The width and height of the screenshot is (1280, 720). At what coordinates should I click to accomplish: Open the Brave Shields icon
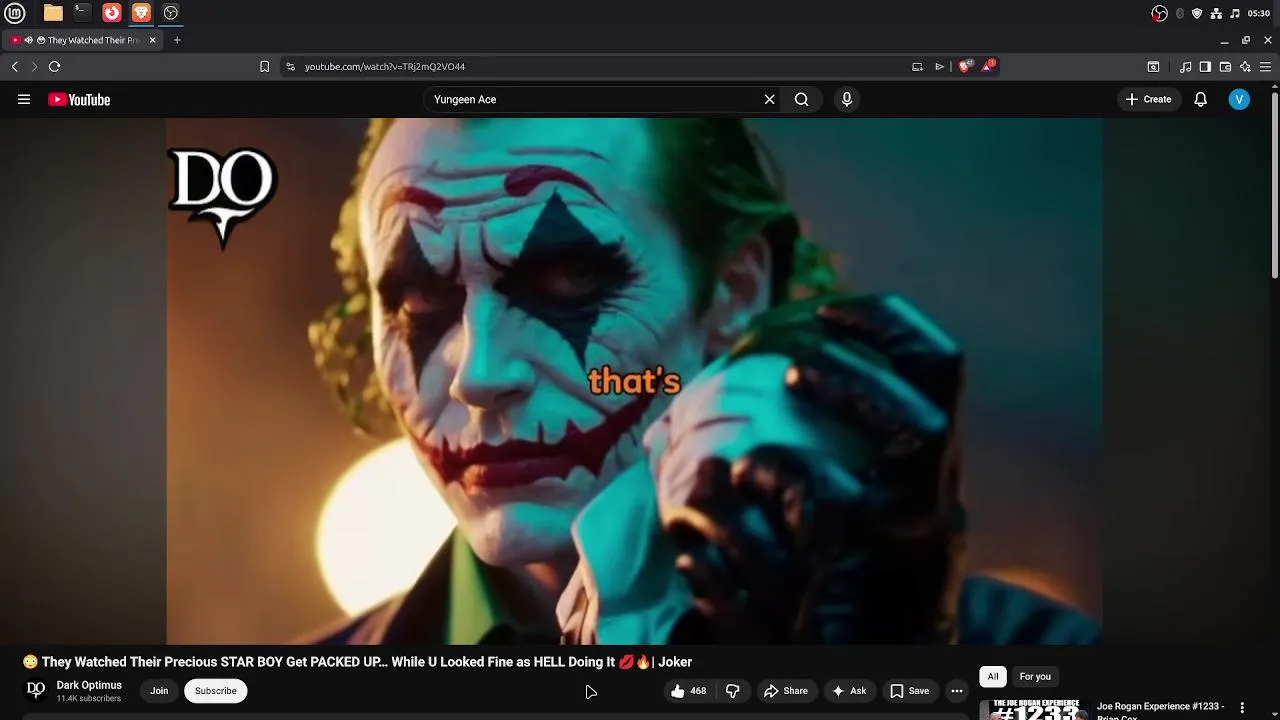(x=964, y=67)
